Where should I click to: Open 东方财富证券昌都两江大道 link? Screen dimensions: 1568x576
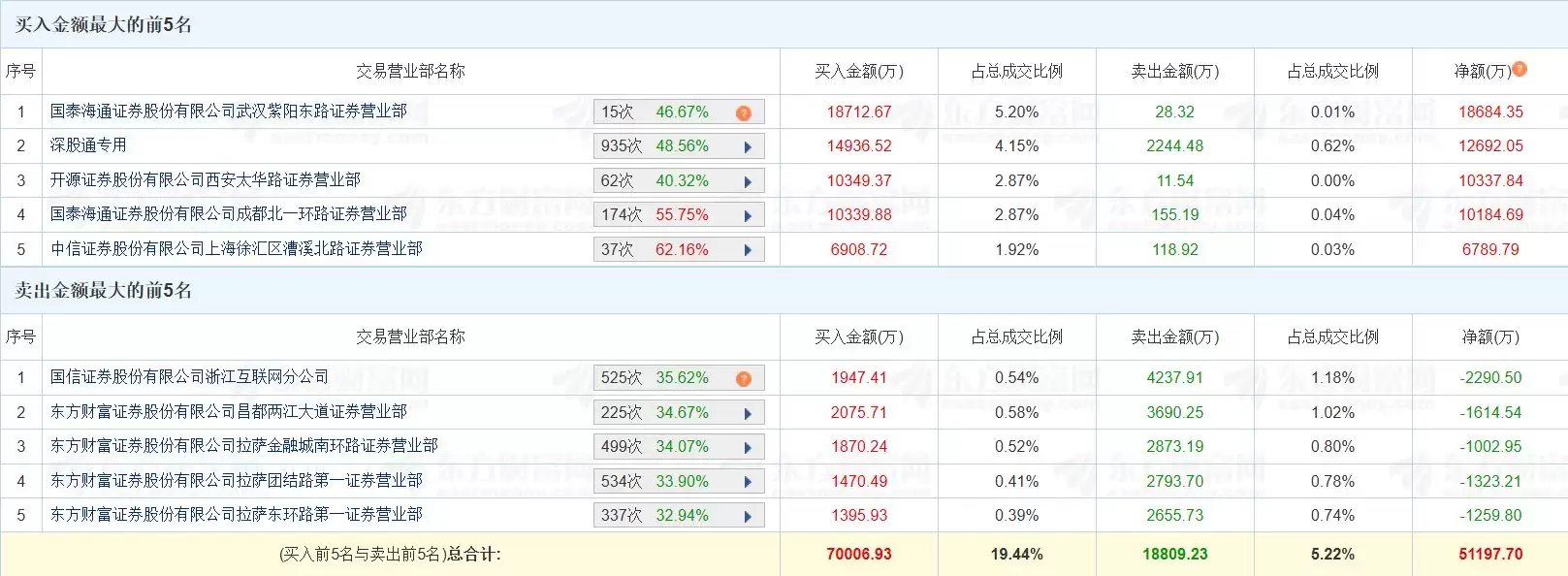click(229, 412)
